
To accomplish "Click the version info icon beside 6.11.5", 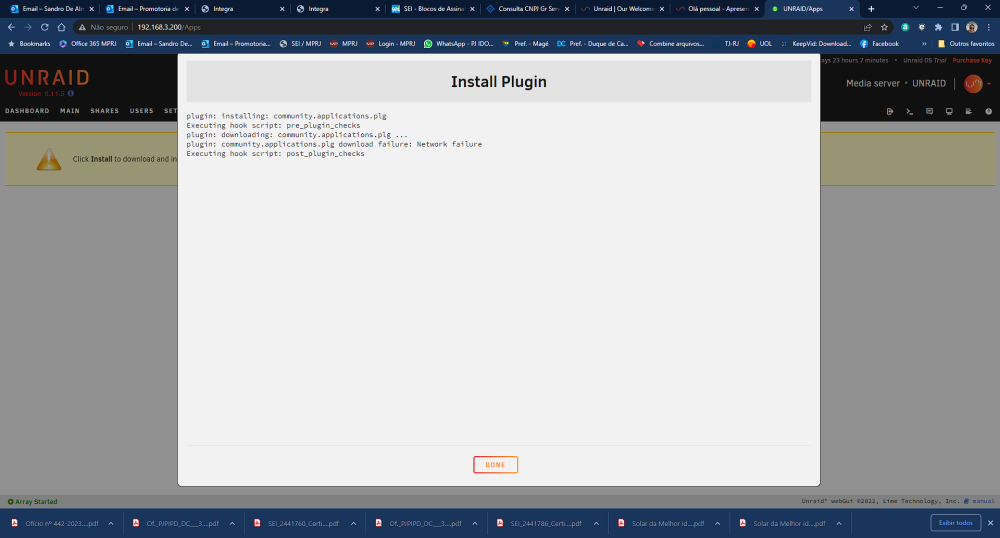I will [x=71, y=94].
